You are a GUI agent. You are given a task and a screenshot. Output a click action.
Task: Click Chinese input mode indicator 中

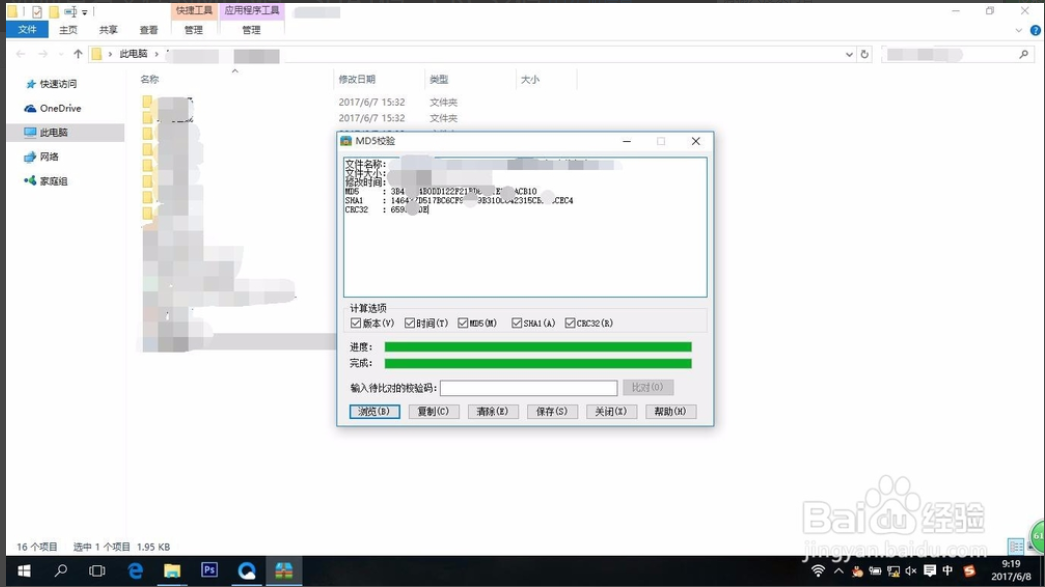[x=948, y=571]
